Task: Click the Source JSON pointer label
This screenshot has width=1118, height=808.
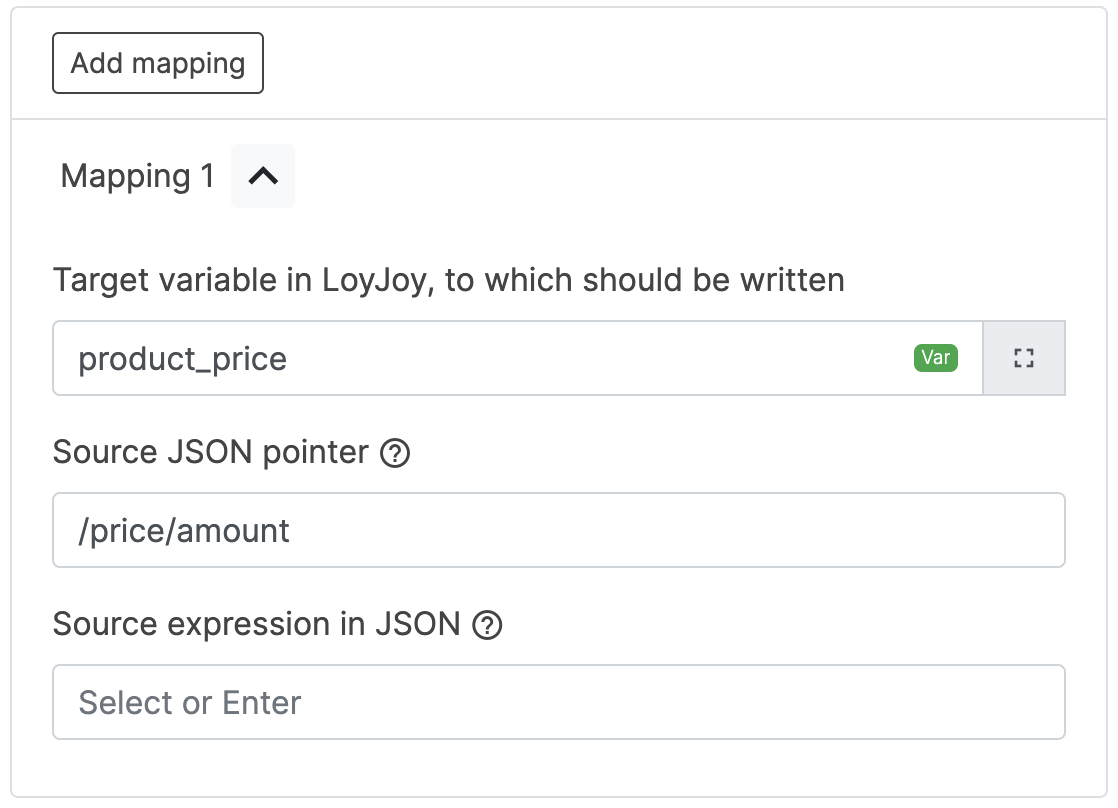Action: [x=210, y=452]
